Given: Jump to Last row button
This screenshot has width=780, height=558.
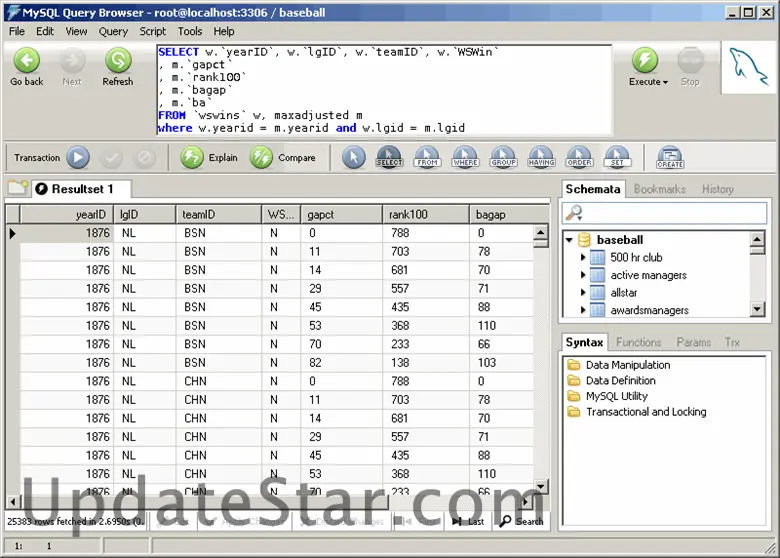Looking at the screenshot, I should tap(468, 521).
